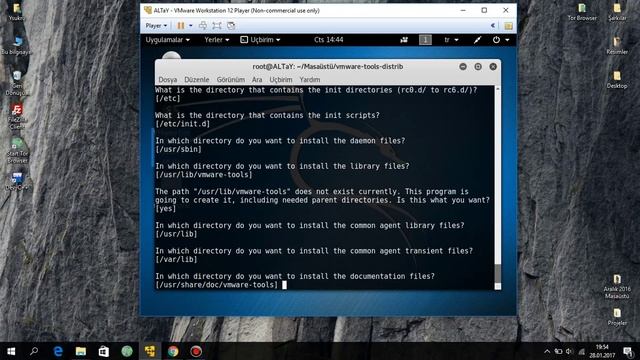Viewport: 640px width, 360px height.
Task: Open File Explorer from taskbar
Action: 81,351
